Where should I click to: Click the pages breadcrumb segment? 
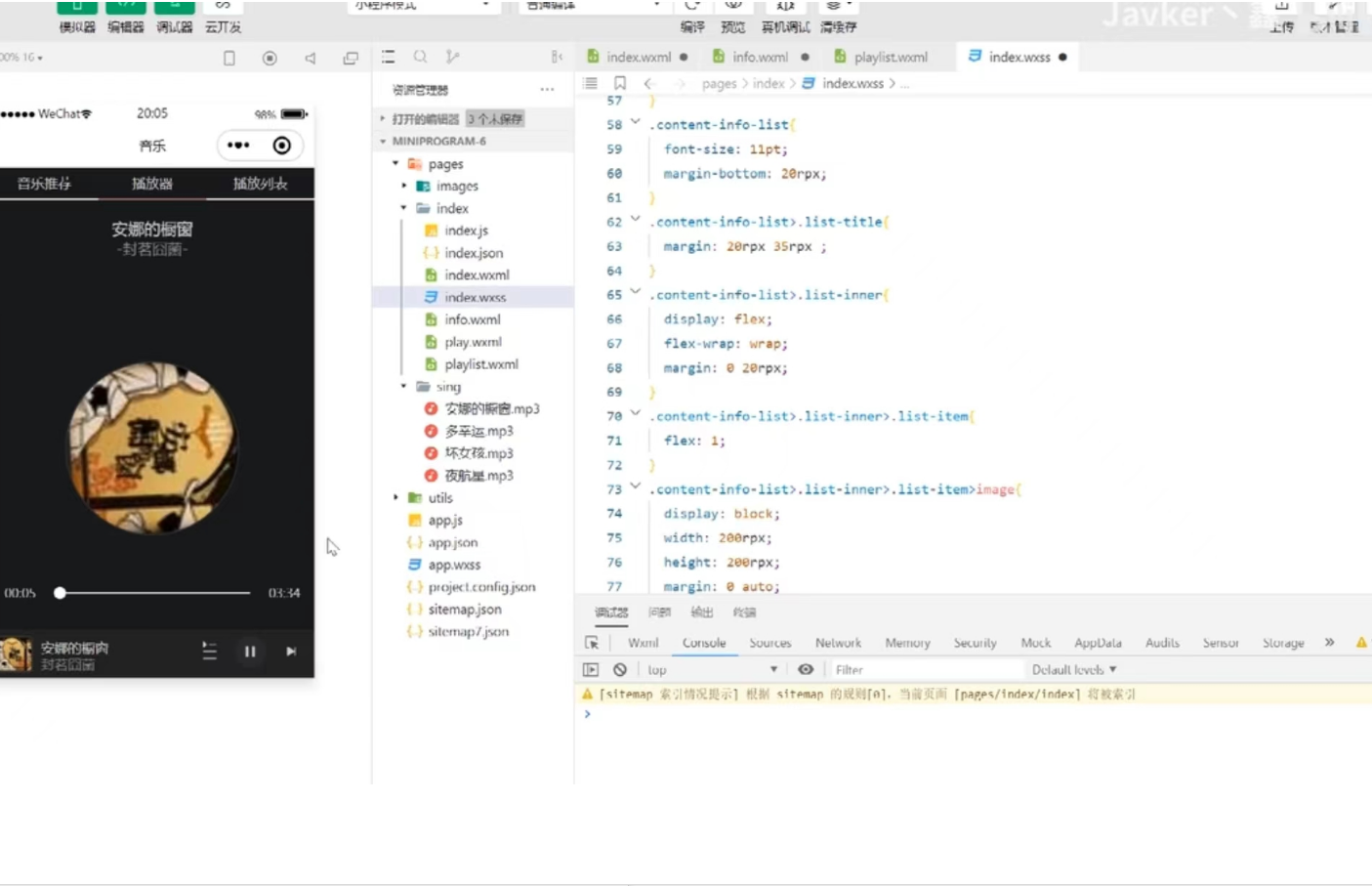719,83
